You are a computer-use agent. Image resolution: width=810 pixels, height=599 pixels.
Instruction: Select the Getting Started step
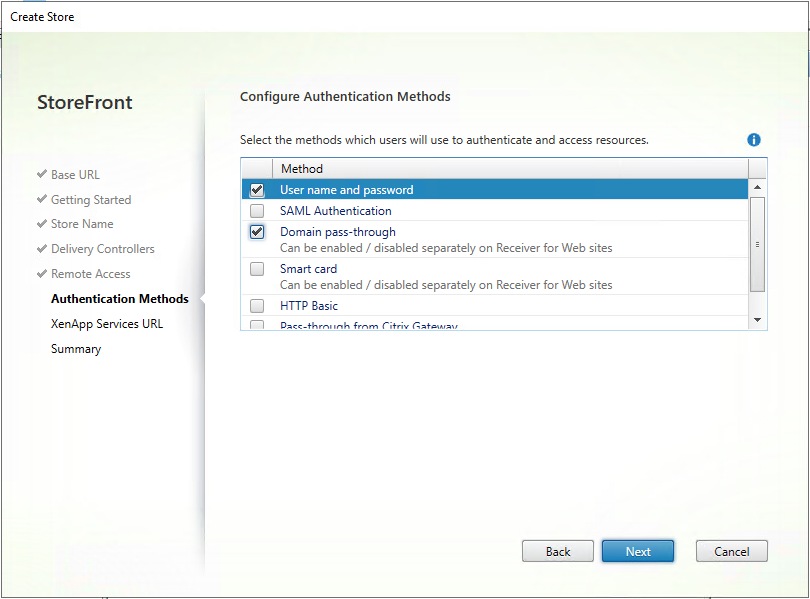91,199
